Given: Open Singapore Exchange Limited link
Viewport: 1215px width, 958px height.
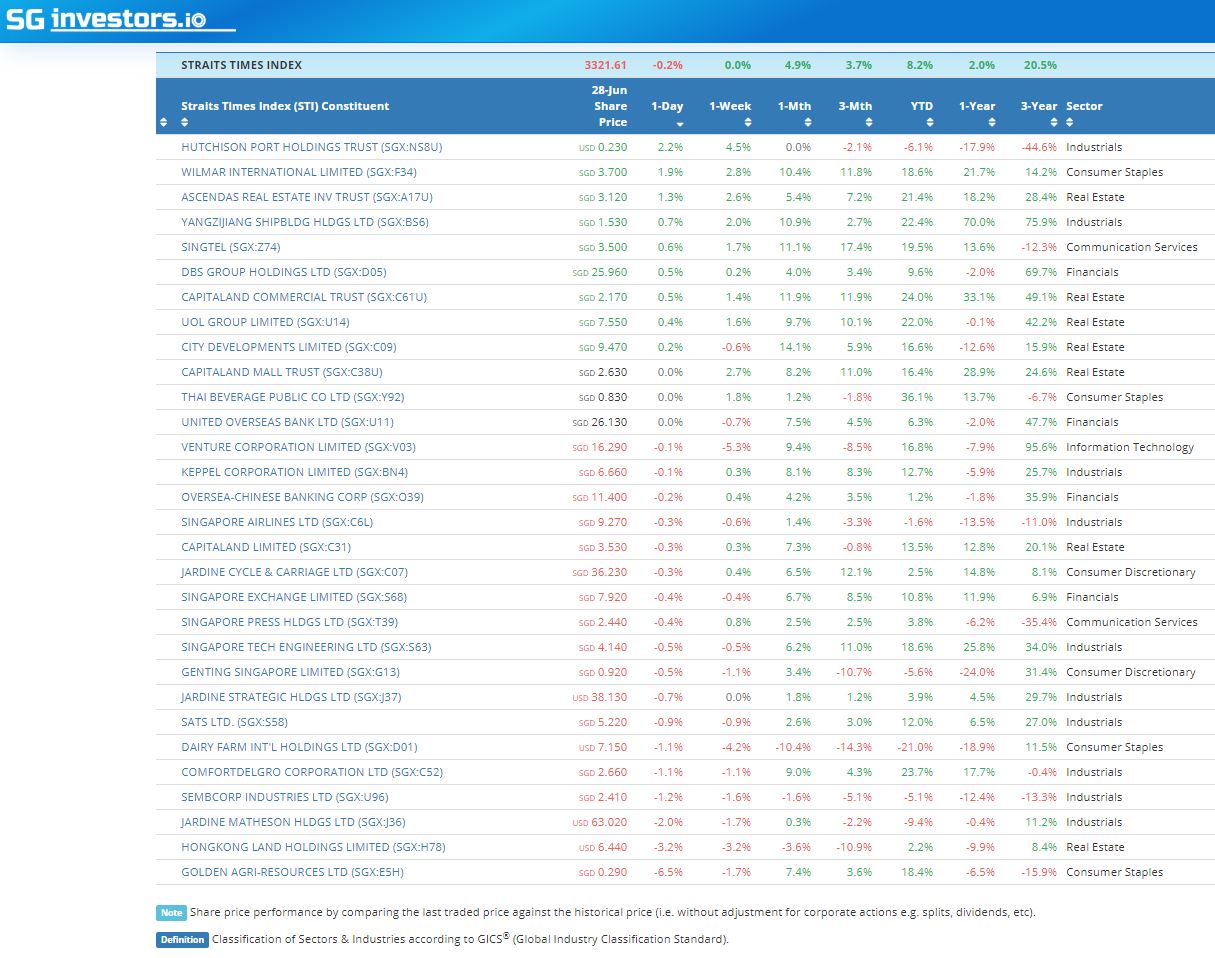Looking at the screenshot, I should pos(294,597).
